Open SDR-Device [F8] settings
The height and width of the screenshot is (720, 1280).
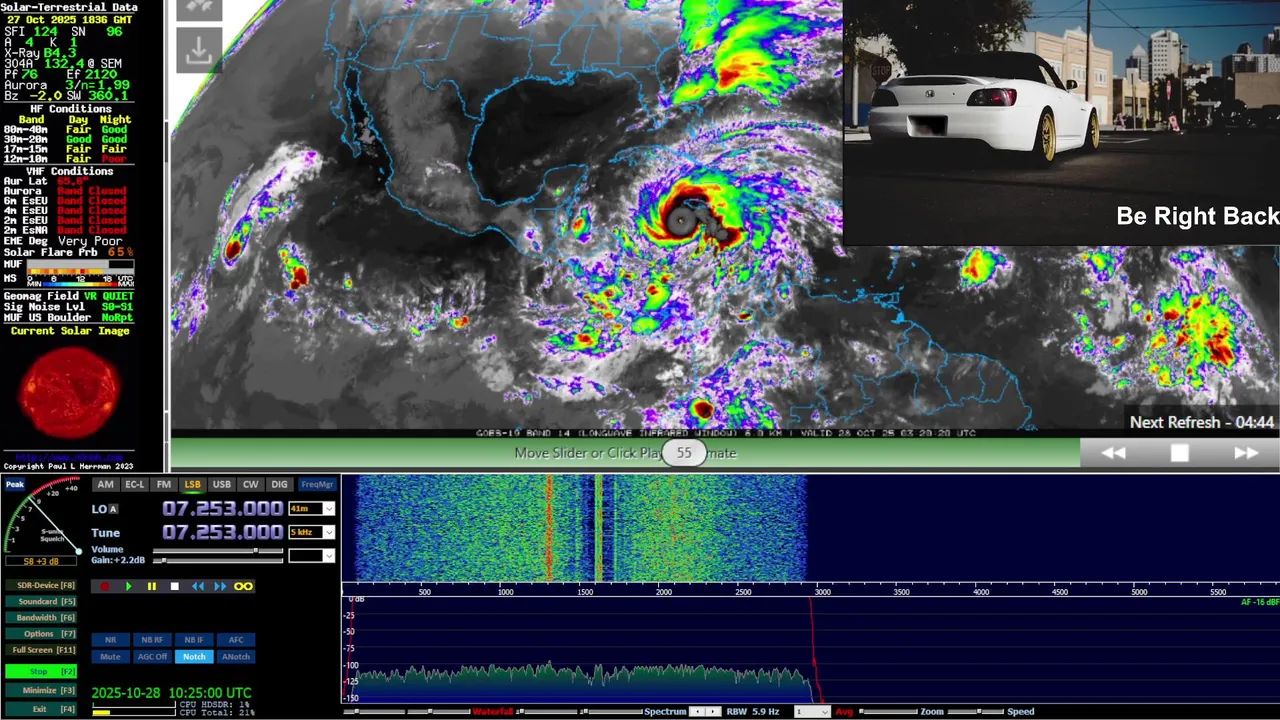click(x=40, y=586)
